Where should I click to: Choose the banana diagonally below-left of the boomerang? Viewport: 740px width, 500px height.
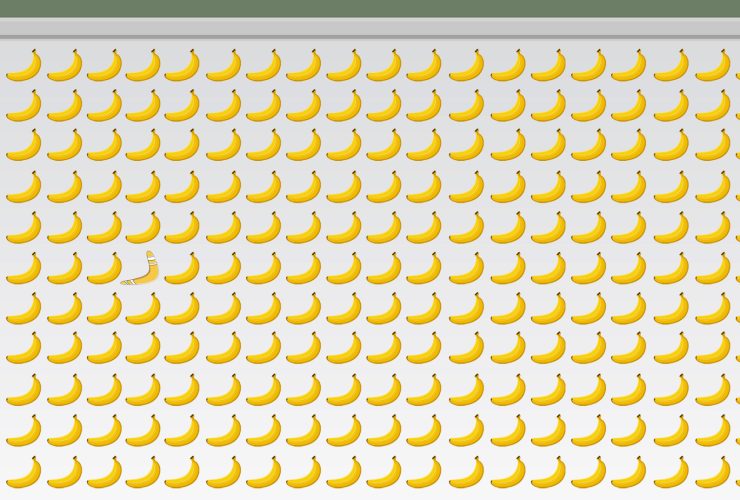tap(104, 308)
